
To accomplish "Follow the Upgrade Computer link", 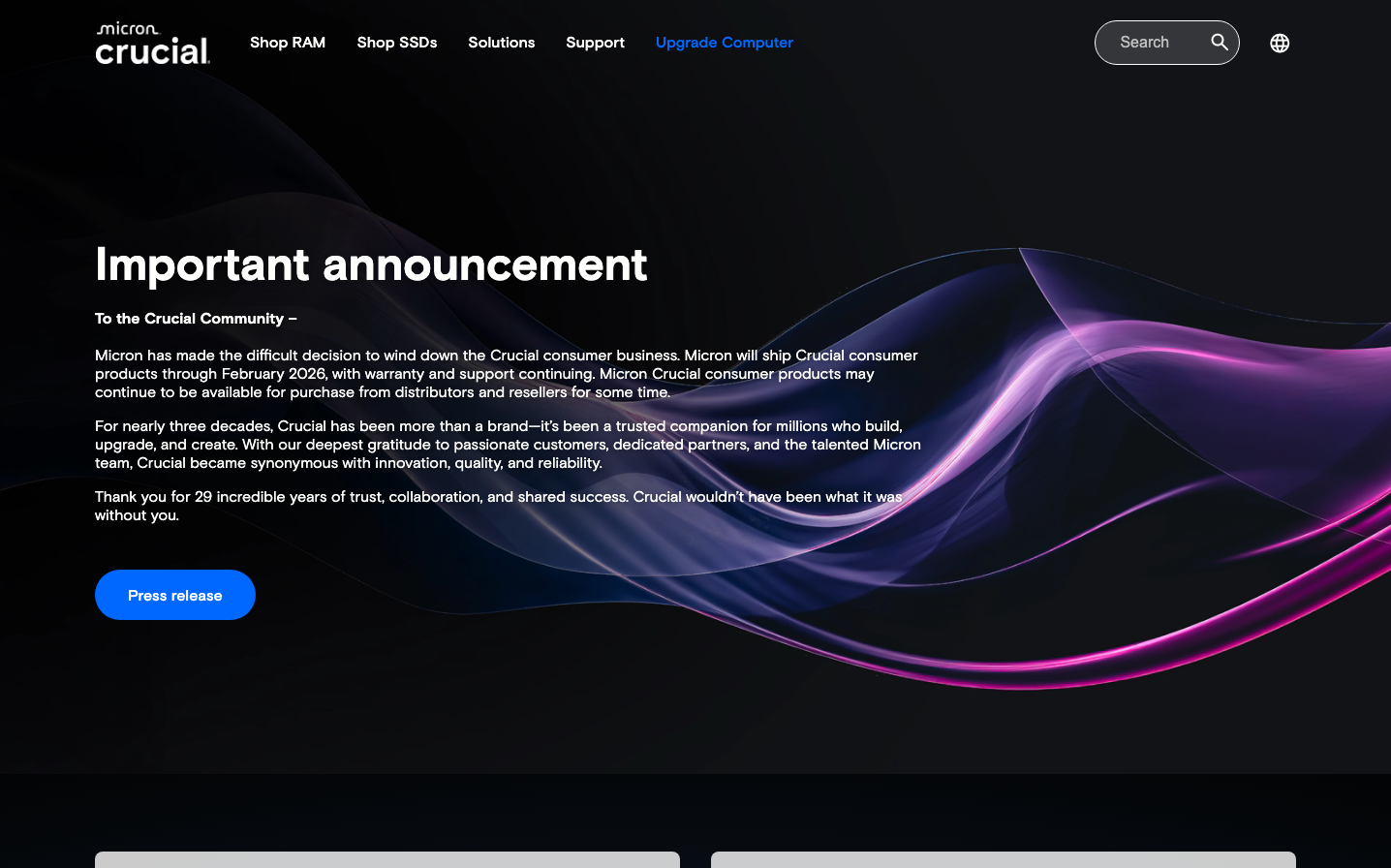I will (x=724, y=43).
